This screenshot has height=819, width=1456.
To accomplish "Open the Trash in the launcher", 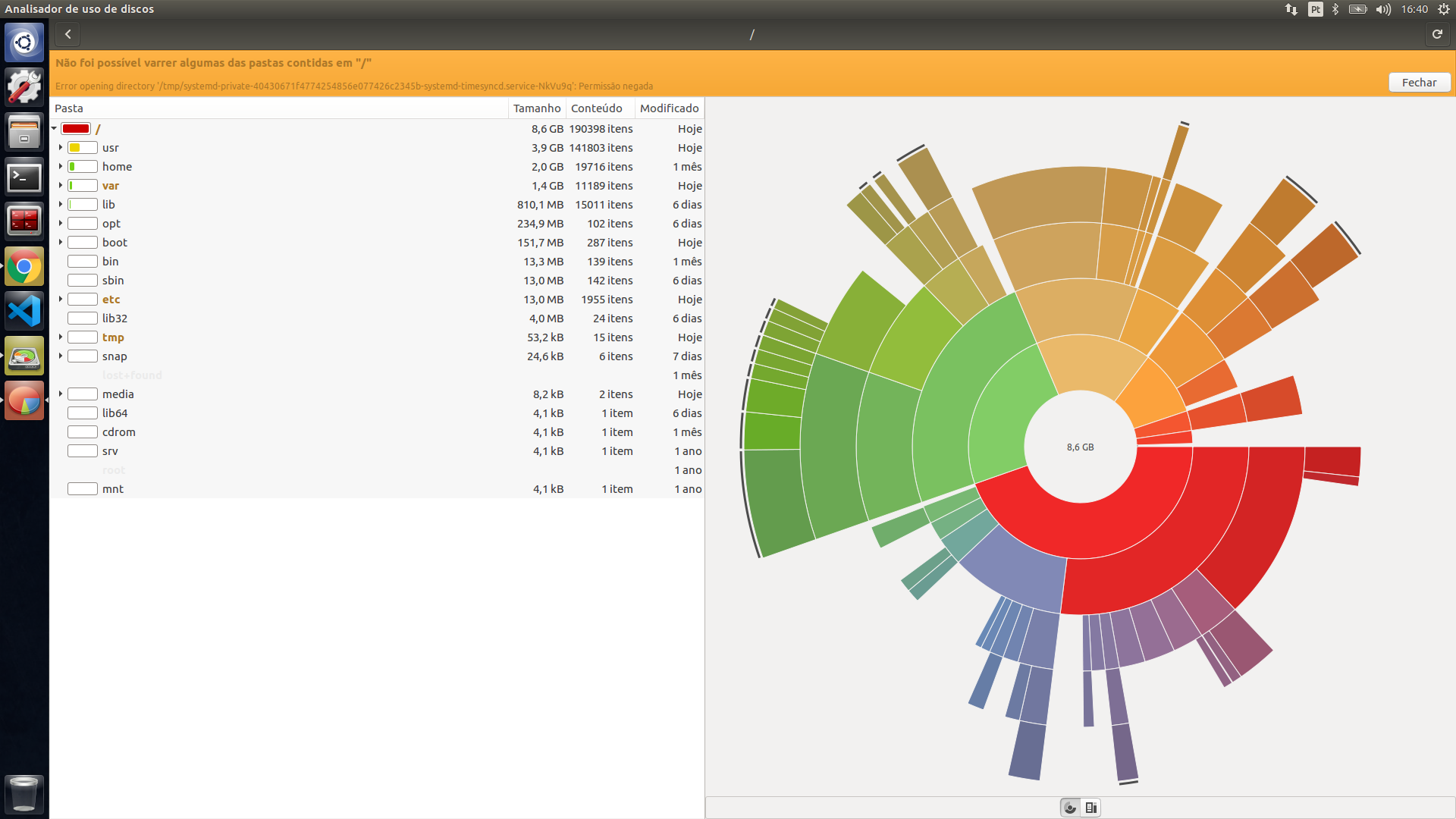I will tap(24, 793).
